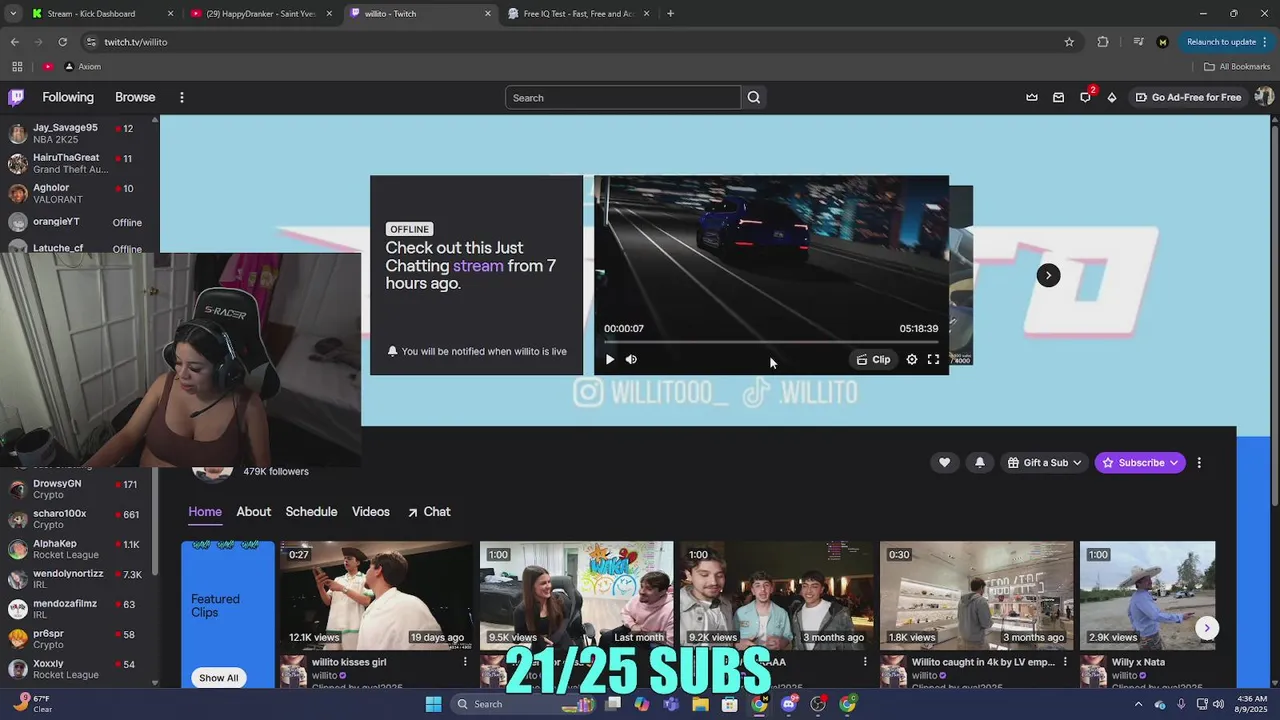Open channel more options three dots

point(1199,462)
